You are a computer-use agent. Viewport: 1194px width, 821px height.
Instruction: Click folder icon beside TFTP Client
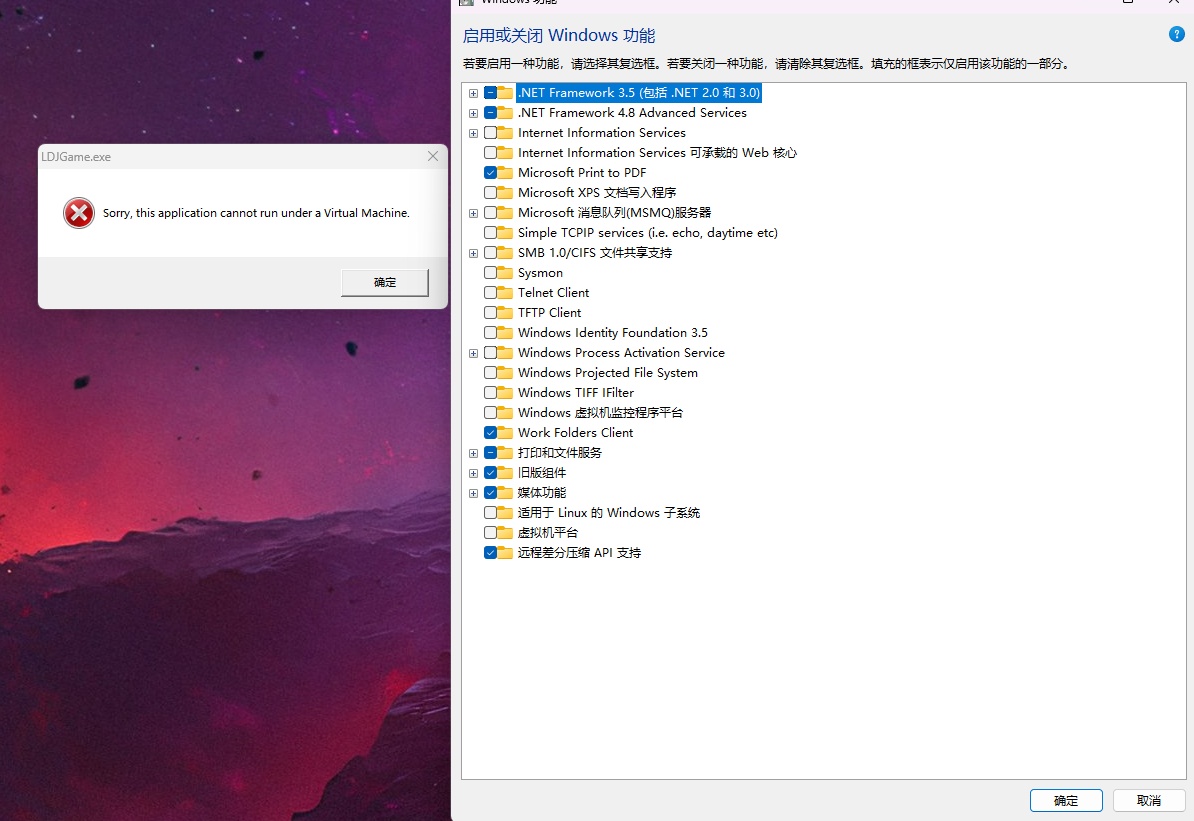pos(505,312)
